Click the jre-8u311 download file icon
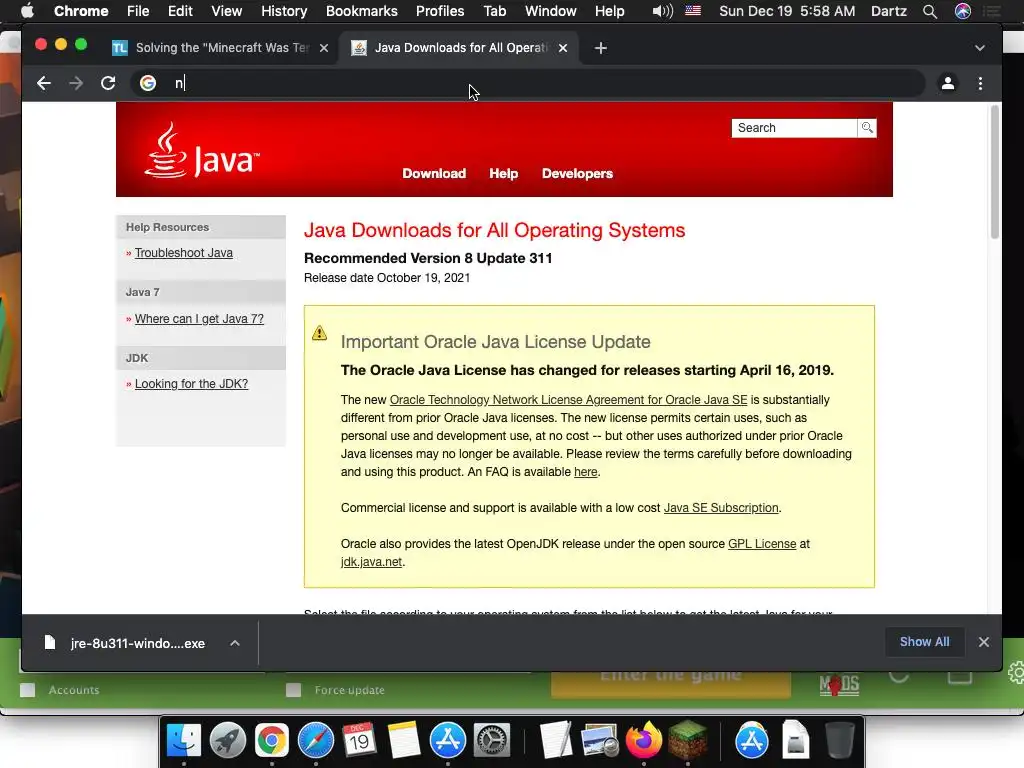 (50, 643)
